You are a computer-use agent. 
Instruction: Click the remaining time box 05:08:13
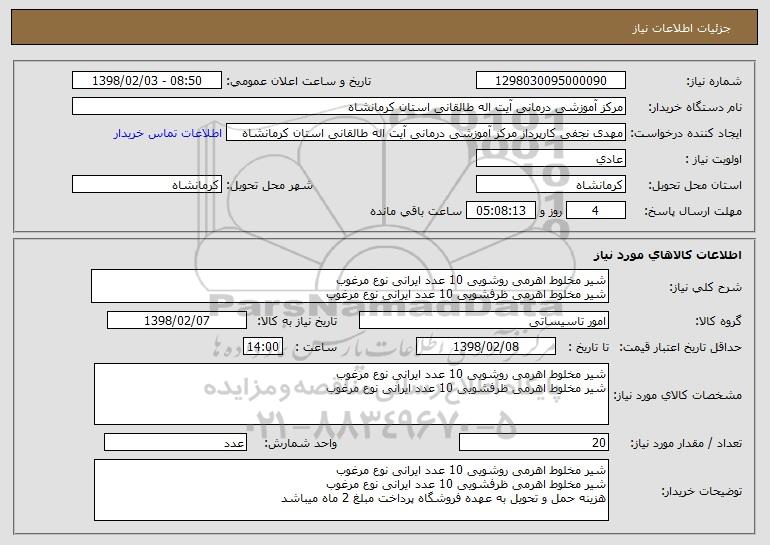tap(500, 211)
